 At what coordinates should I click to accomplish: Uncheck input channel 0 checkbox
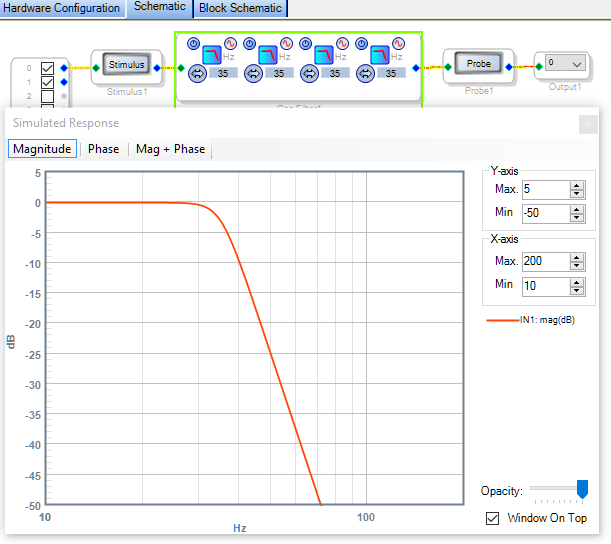click(x=48, y=68)
